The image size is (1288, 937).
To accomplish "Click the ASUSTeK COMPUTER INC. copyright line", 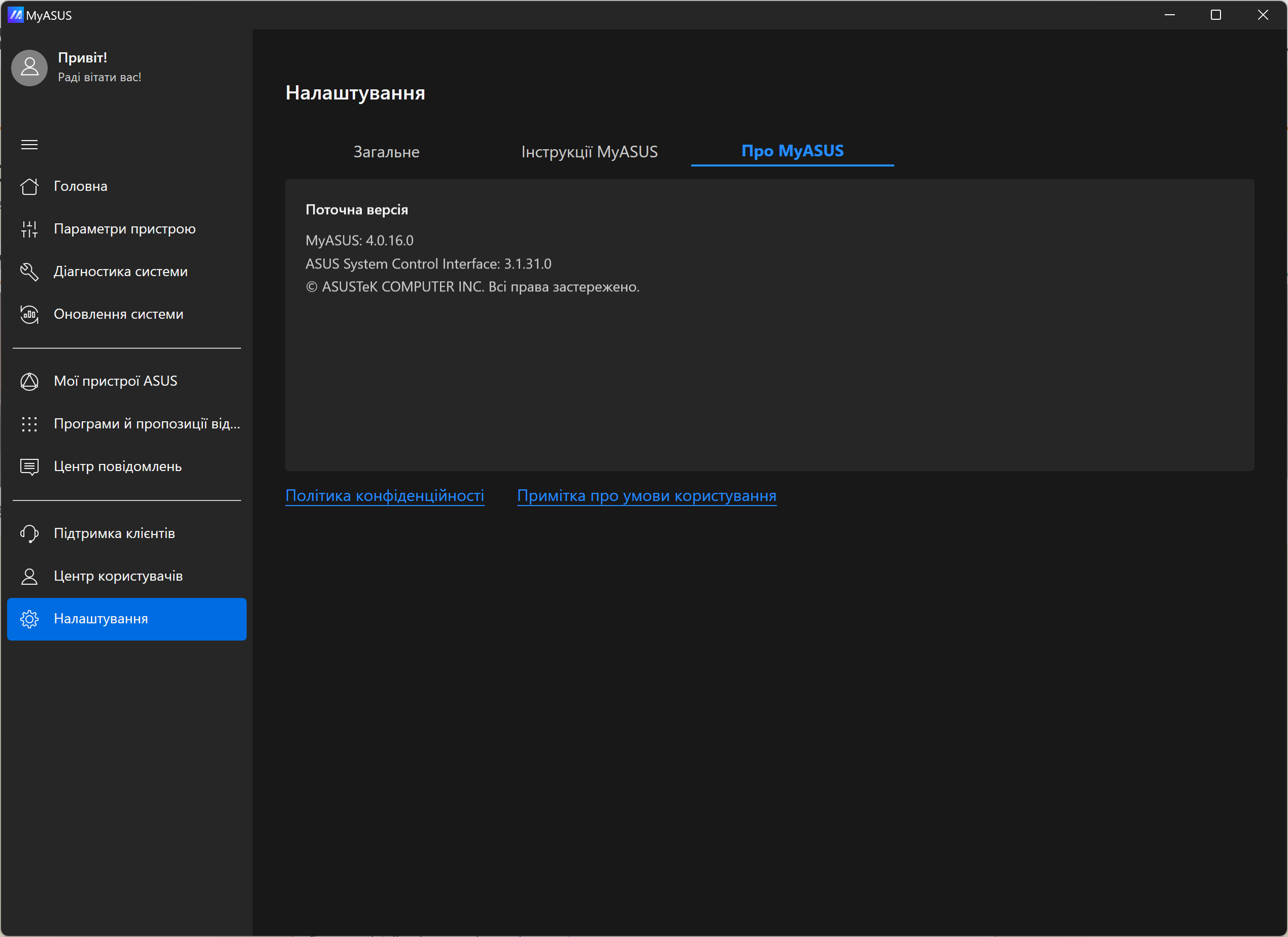I will pyautogui.click(x=472, y=287).
